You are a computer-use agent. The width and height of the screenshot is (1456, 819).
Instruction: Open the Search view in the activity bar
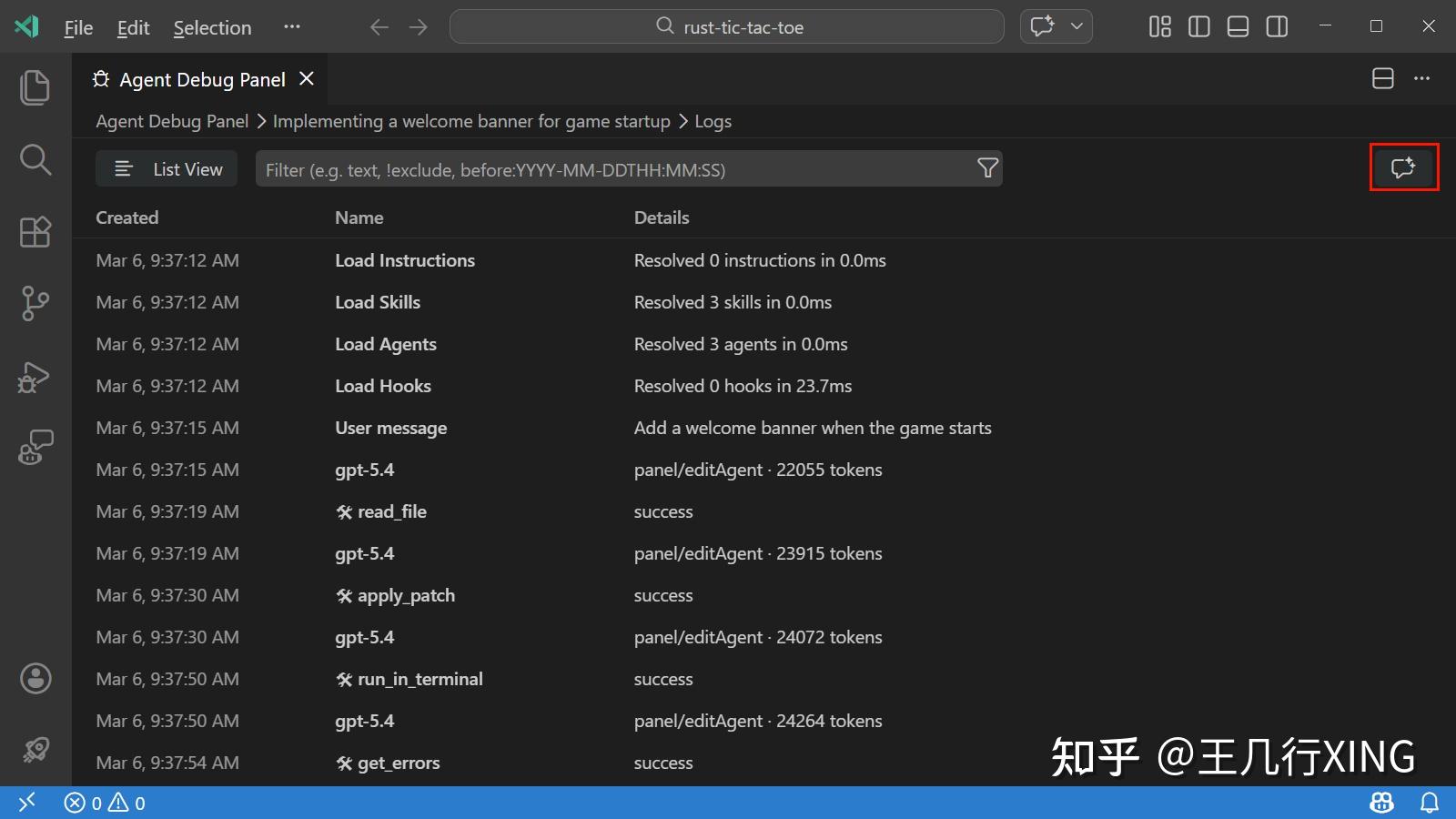35,159
